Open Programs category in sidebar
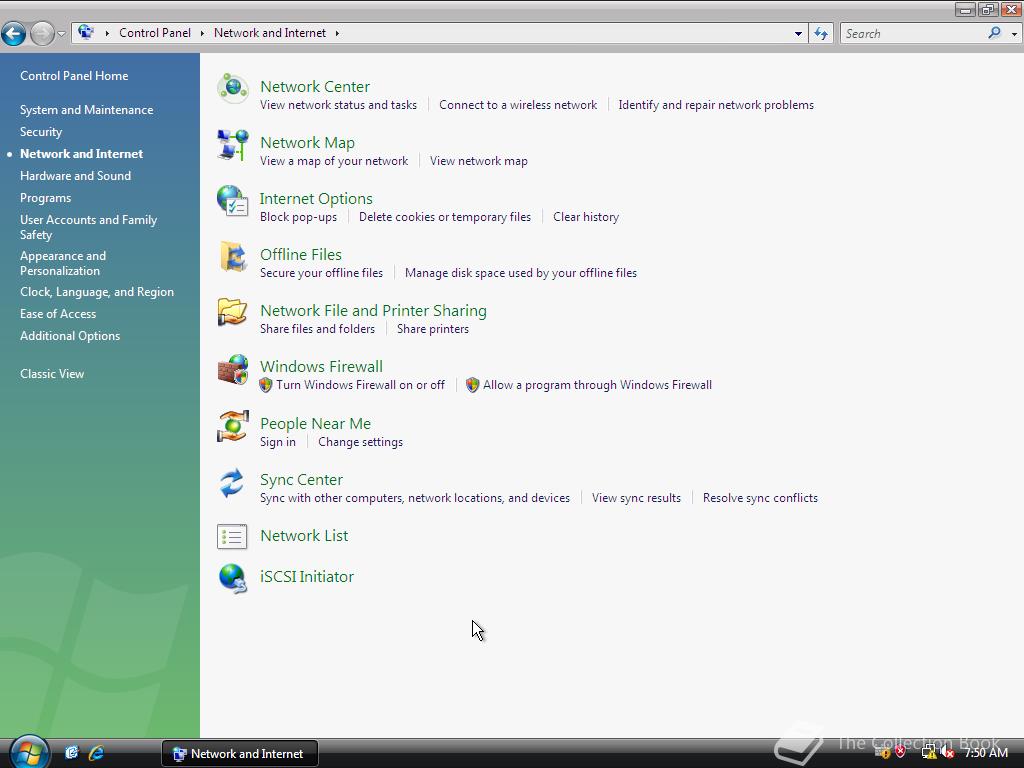The height and width of the screenshot is (768, 1024). click(46, 198)
